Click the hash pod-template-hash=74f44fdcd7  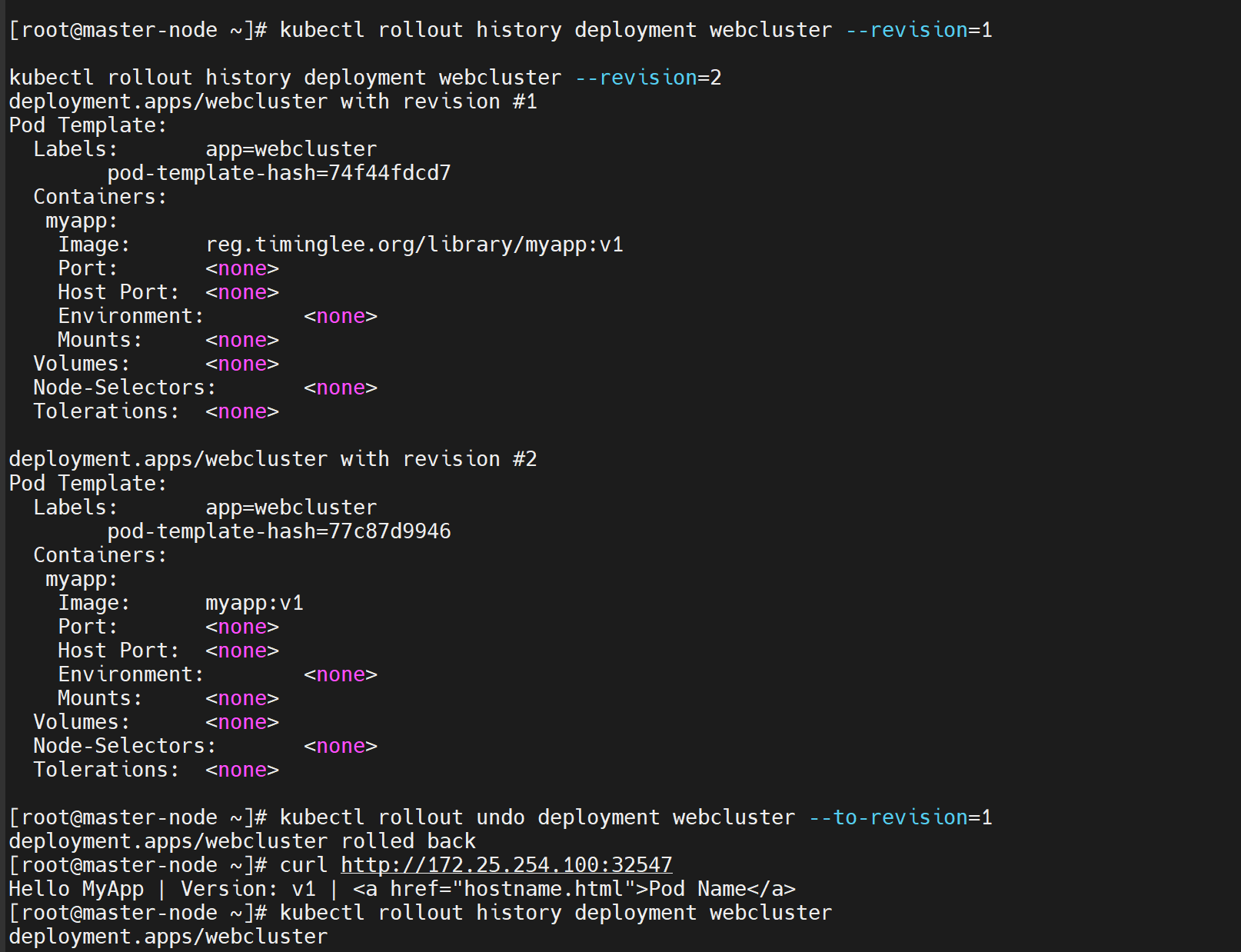click(279, 173)
